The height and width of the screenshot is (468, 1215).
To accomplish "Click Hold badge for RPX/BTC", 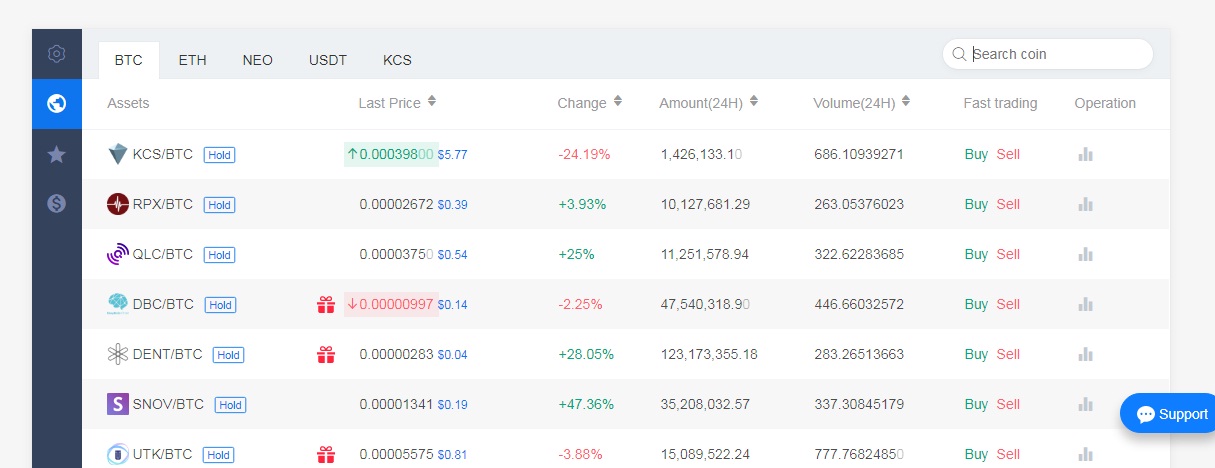I will point(219,205).
